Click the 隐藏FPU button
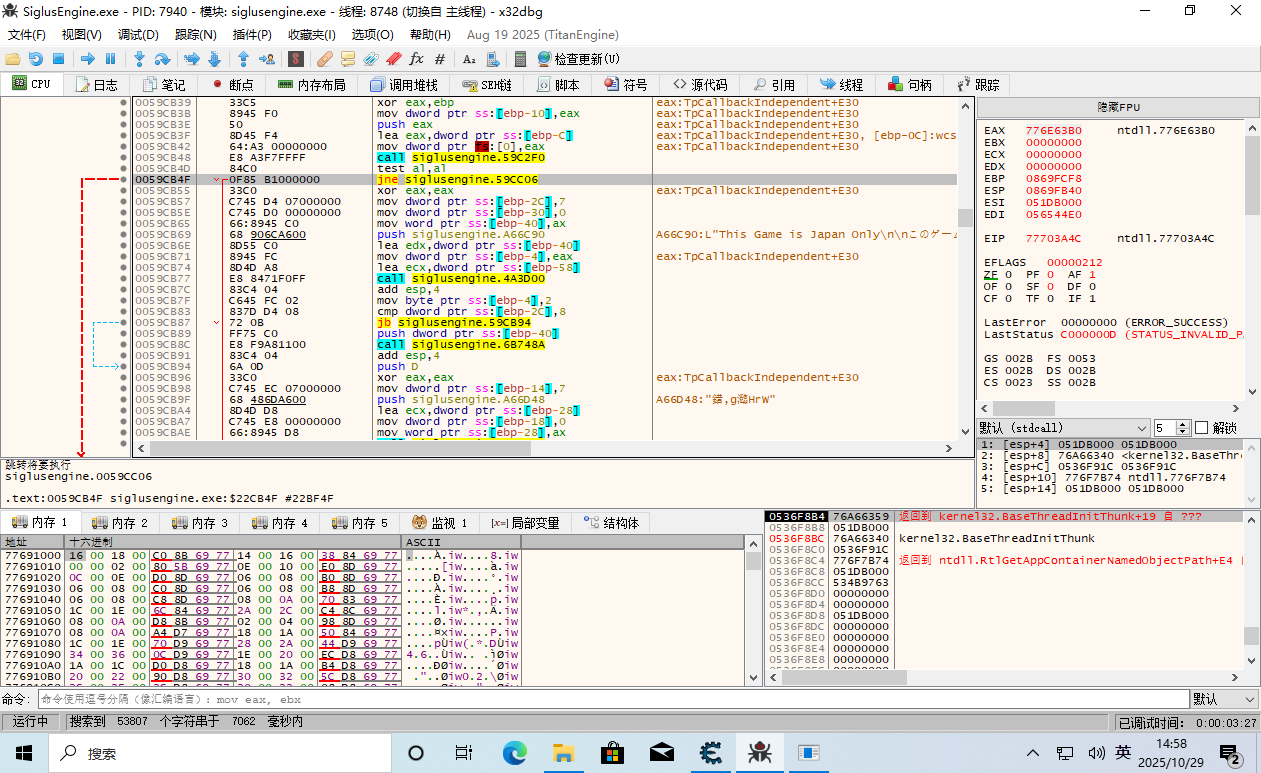The image size is (1261, 773). tap(1118, 107)
